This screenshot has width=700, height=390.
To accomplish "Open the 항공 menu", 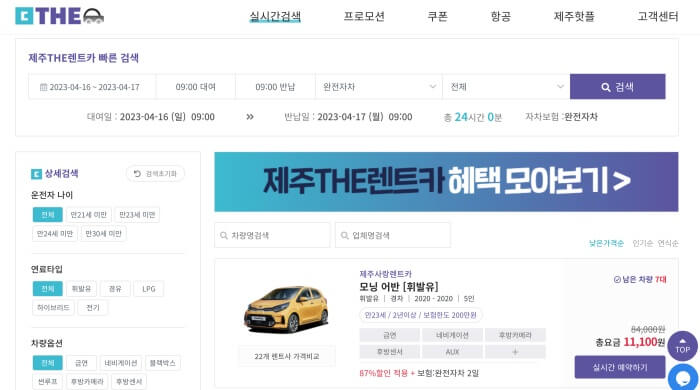I will (500, 17).
